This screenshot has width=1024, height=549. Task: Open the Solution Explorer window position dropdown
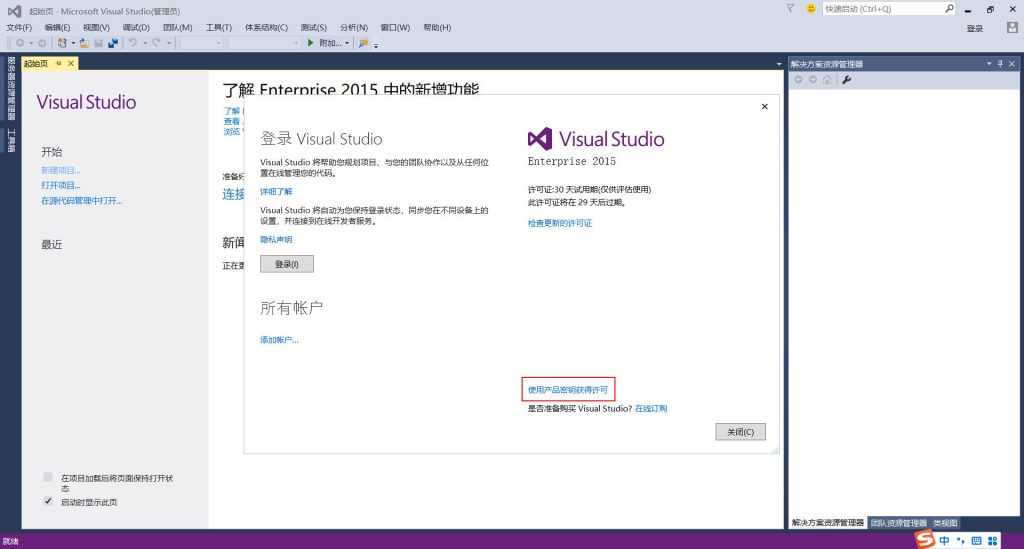[989, 63]
